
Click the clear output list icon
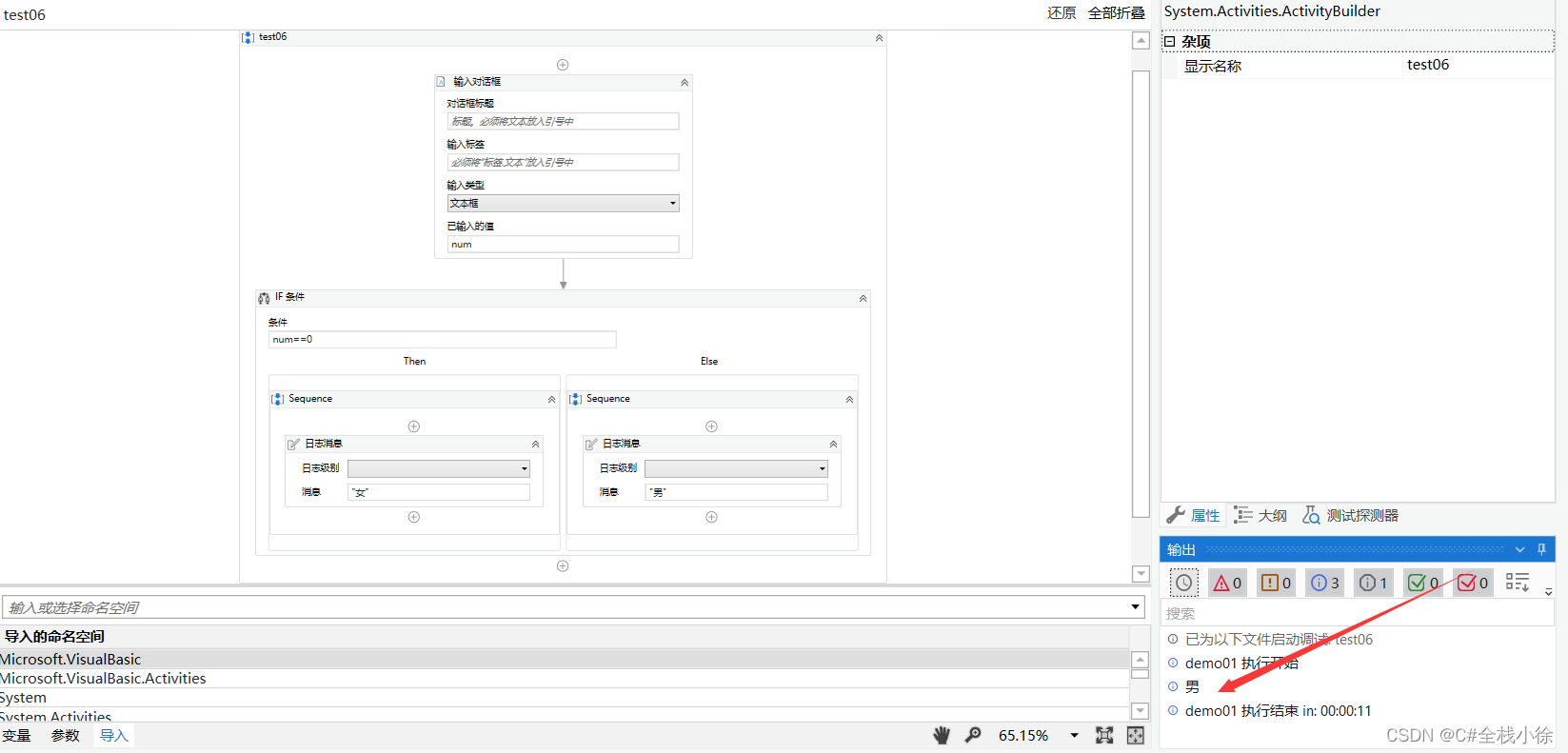(1518, 582)
